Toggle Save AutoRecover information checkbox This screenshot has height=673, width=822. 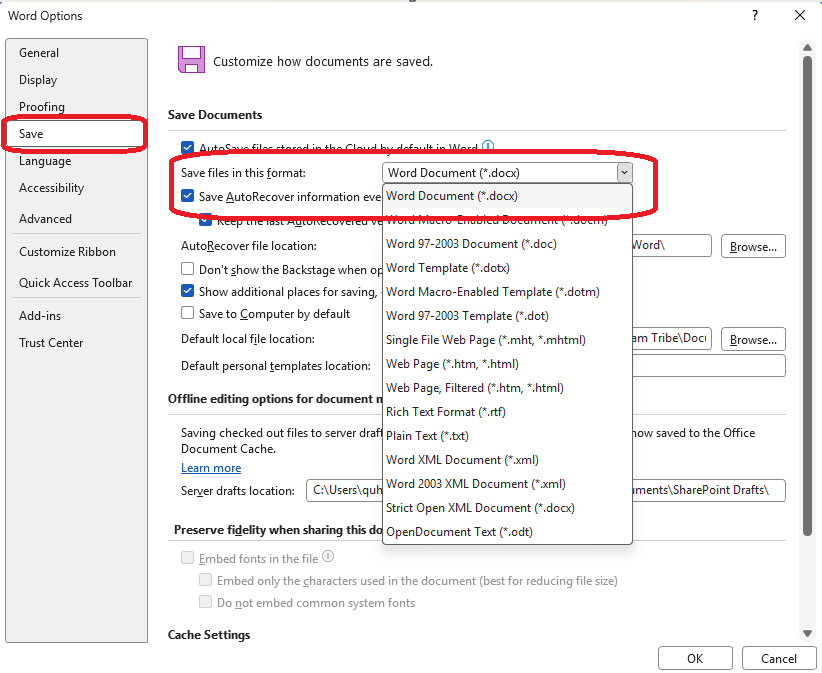pos(187,196)
